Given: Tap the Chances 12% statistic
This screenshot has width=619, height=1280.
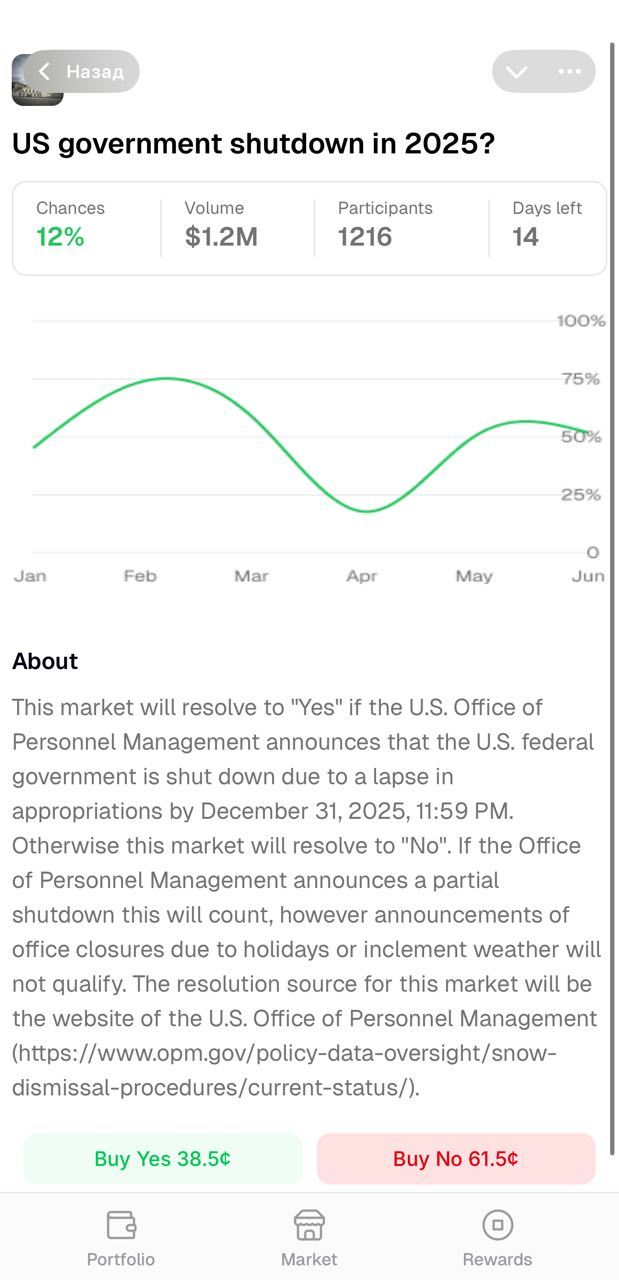Looking at the screenshot, I should (70, 224).
